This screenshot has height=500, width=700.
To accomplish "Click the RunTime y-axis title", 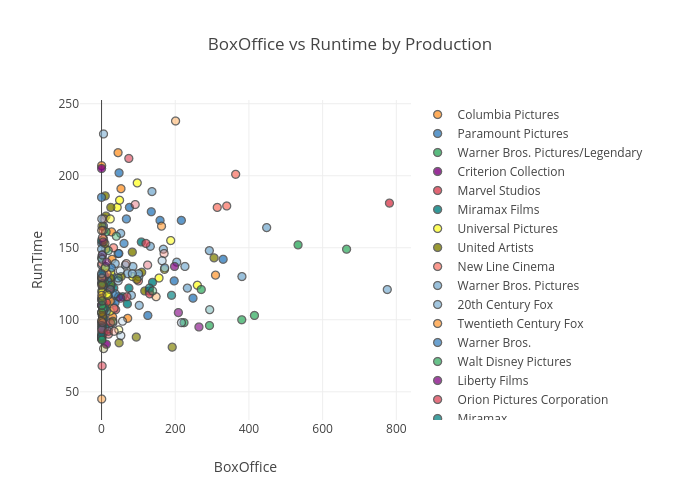I will coord(38,259).
